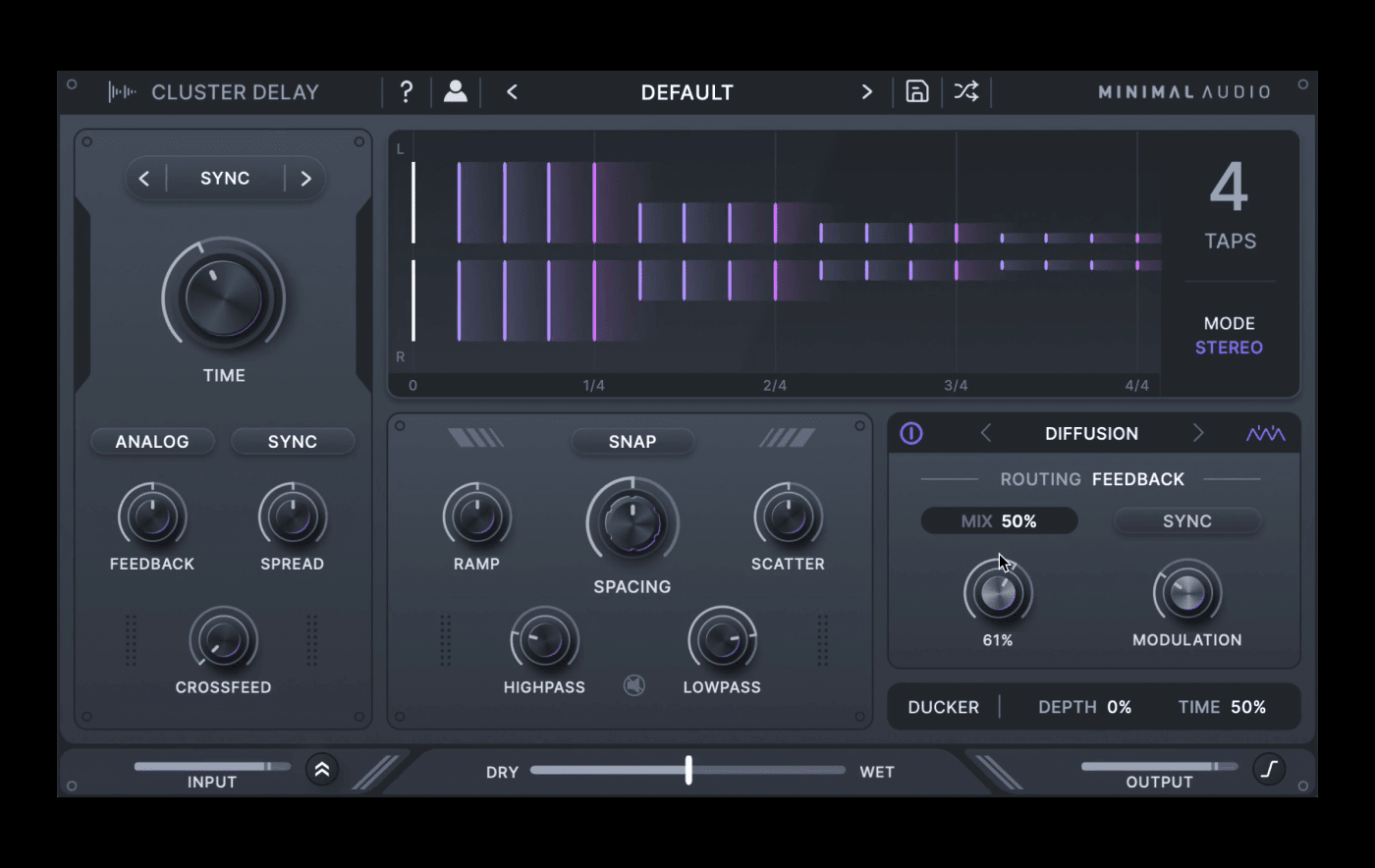Click the input double-chevron boost icon
This screenshot has height=868, width=1375.
(x=322, y=770)
